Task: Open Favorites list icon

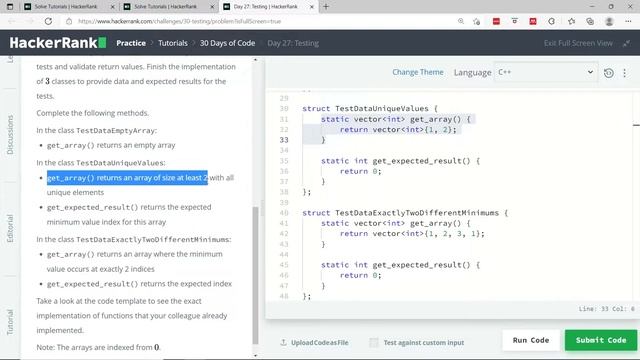Action: pos(571,21)
